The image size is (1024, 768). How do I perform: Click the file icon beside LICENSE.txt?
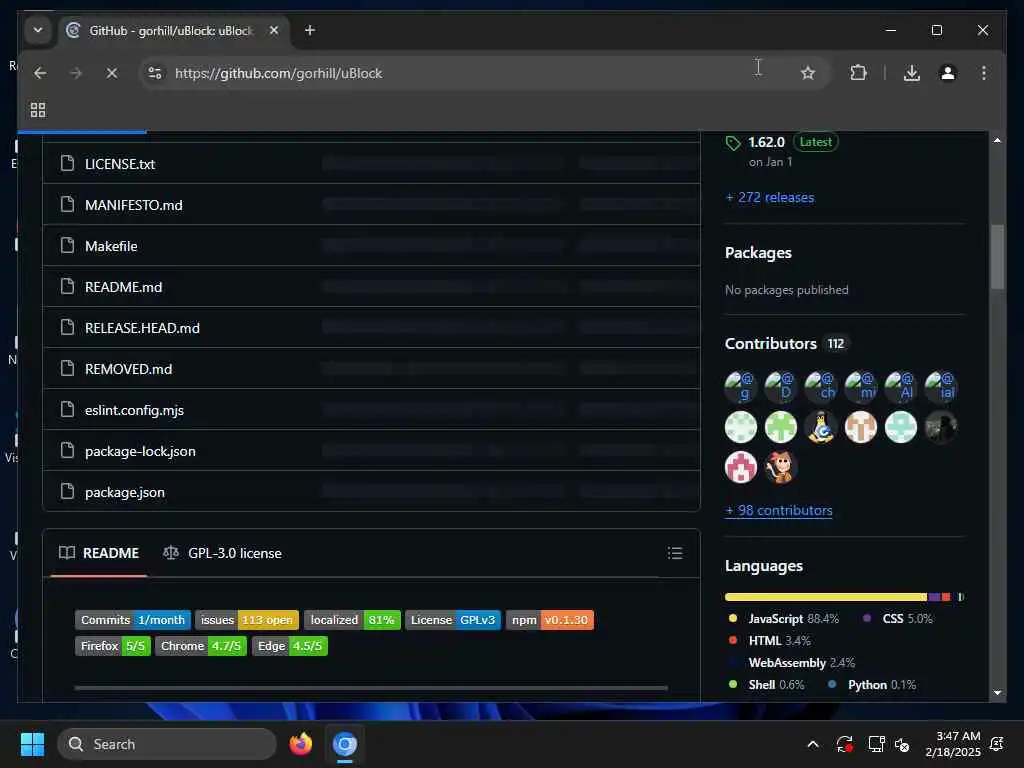pyautogui.click(x=67, y=163)
